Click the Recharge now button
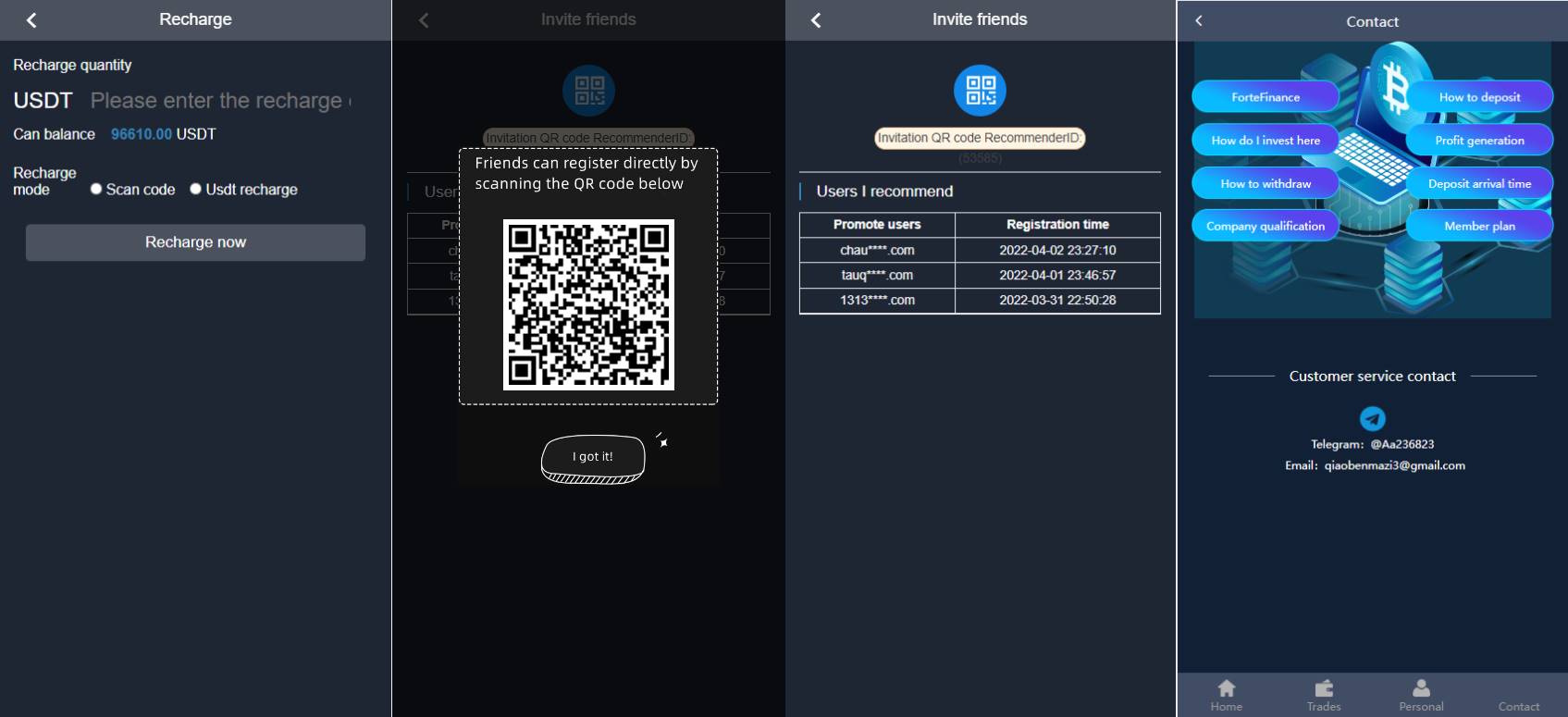Screen dimensions: 1568x717 coord(195,242)
